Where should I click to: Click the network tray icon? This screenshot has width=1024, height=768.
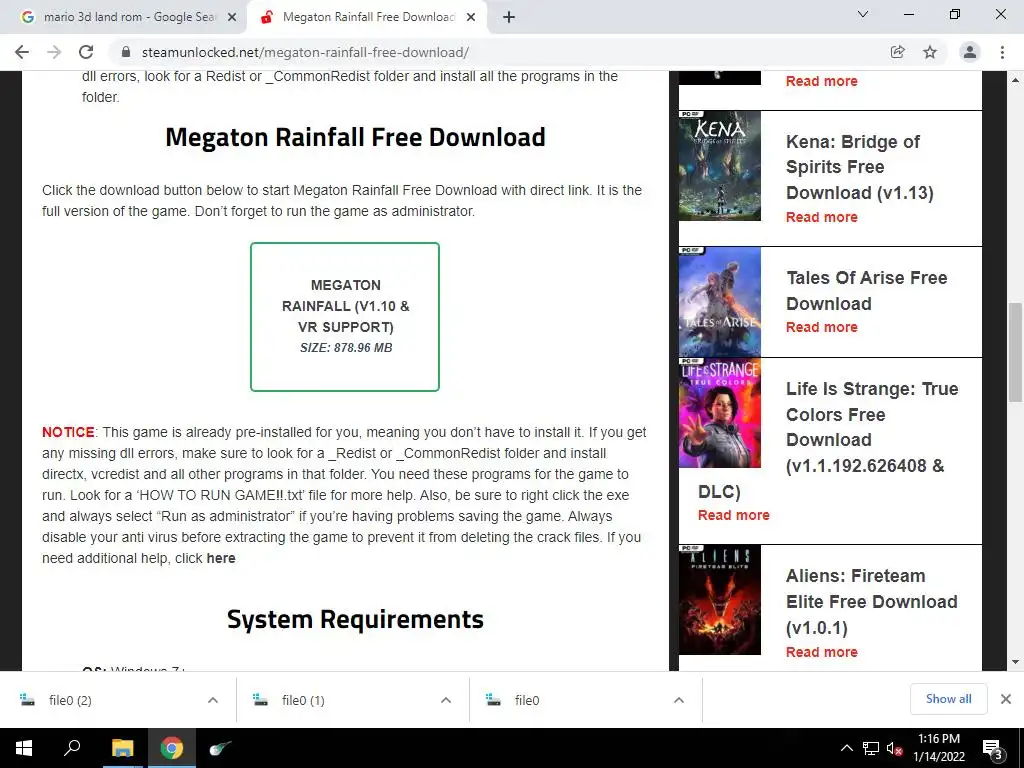pos(871,748)
